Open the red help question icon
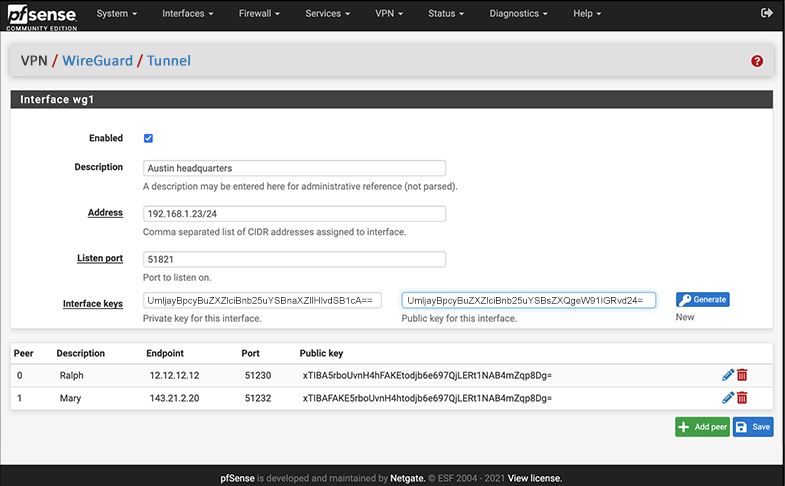 [757, 61]
